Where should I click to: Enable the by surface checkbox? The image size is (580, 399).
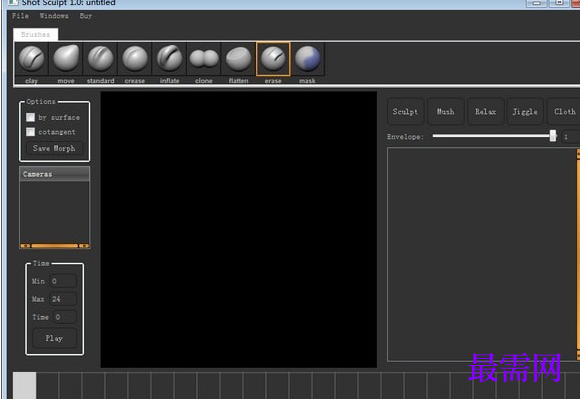(30, 117)
